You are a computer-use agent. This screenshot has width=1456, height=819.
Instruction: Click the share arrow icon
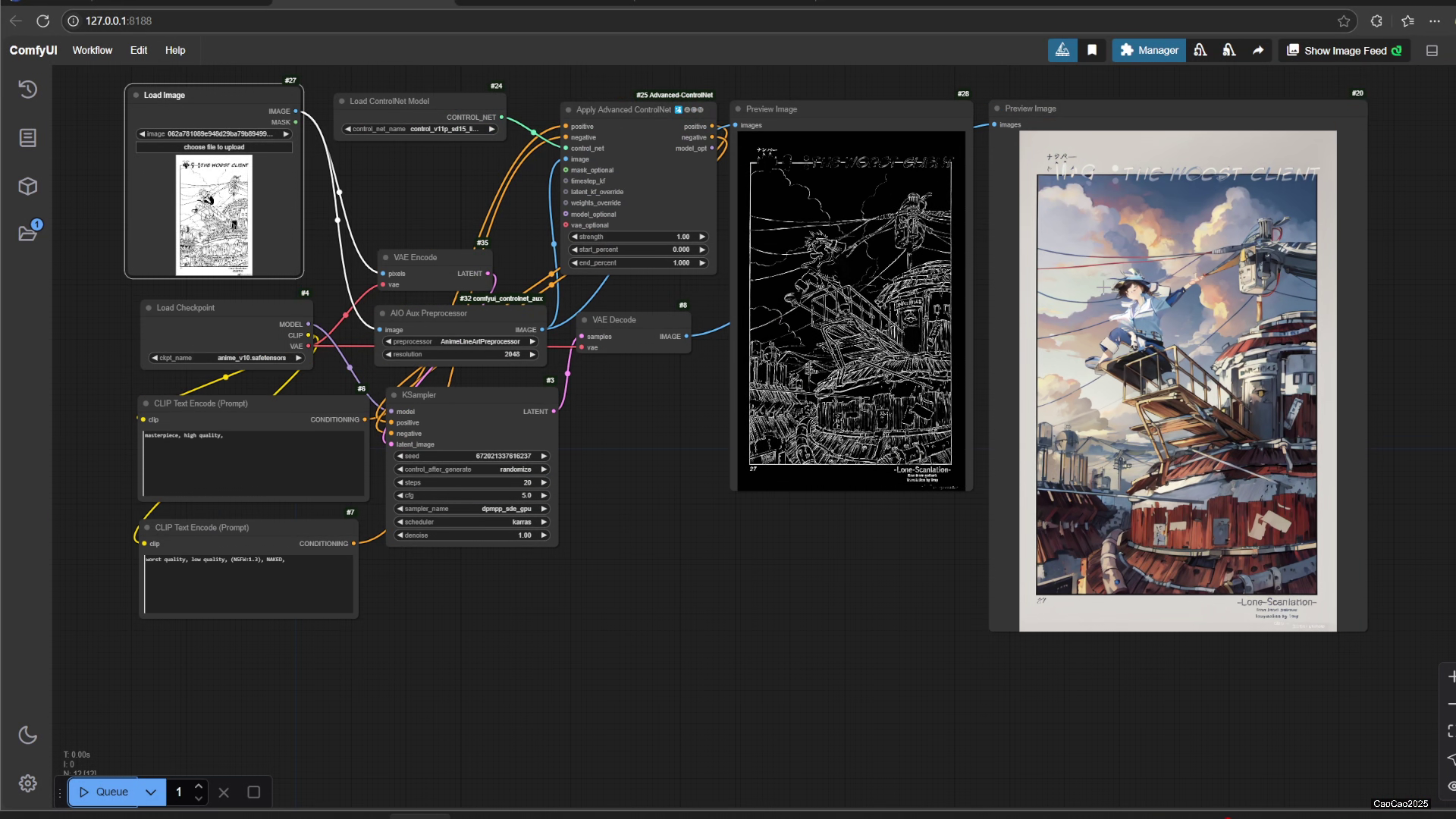pyautogui.click(x=1258, y=50)
